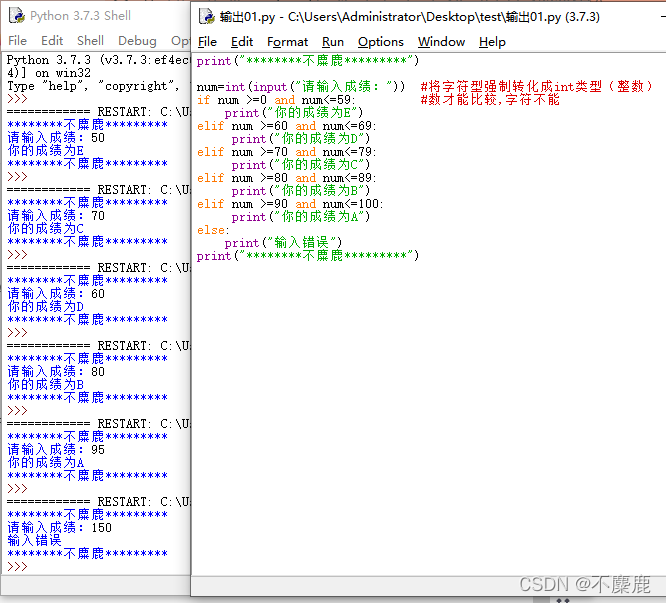666x603 pixels.
Task: Click the 'else:' line in editor
Action: [x=213, y=230]
